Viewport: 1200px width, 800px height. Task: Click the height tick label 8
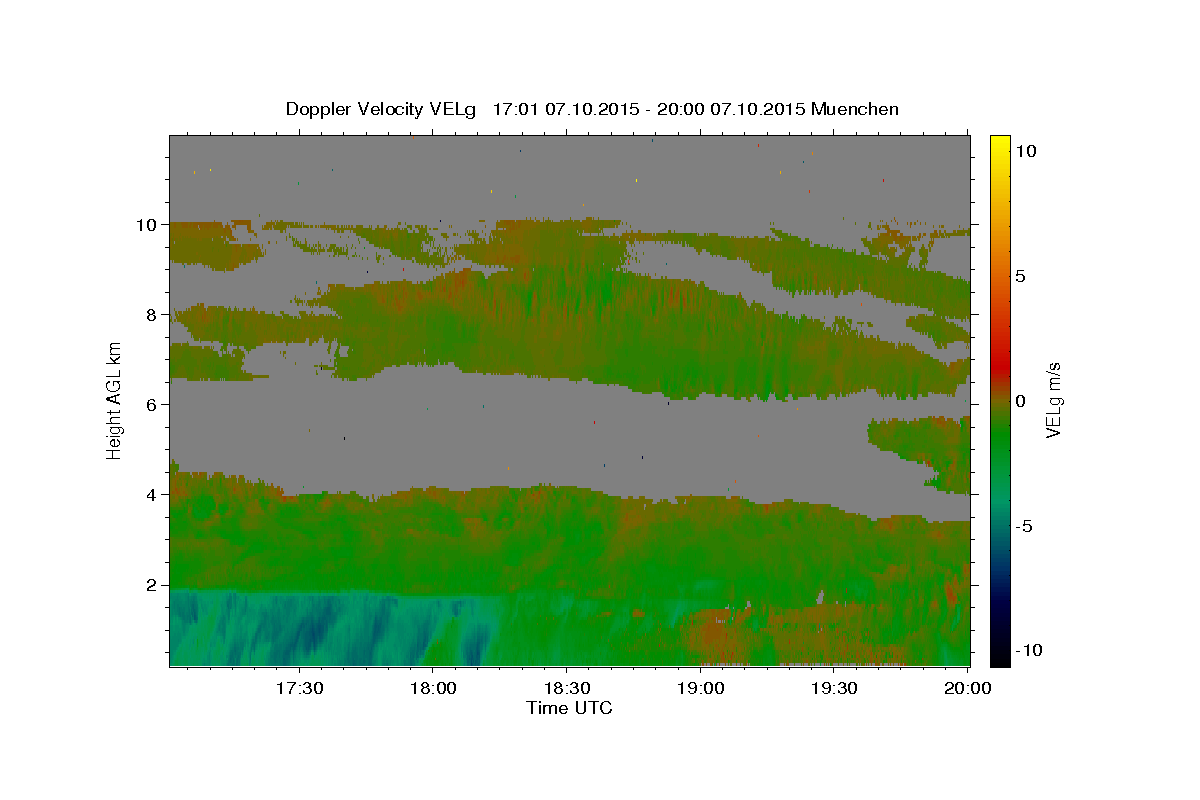pyautogui.click(x=152, y=315)
